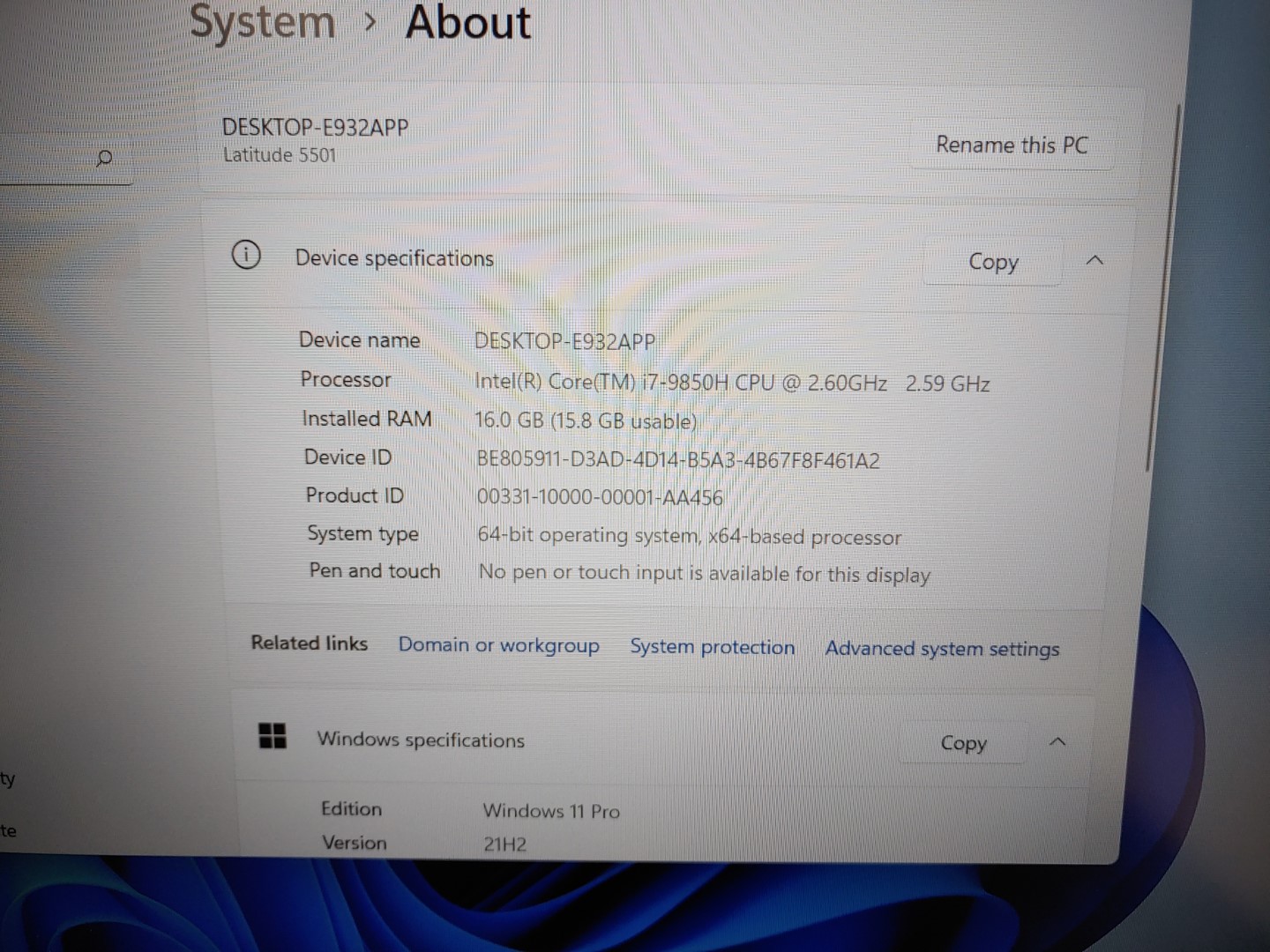Click the System type label
This screenshot has height=952, width=1270.
point(362,533)
